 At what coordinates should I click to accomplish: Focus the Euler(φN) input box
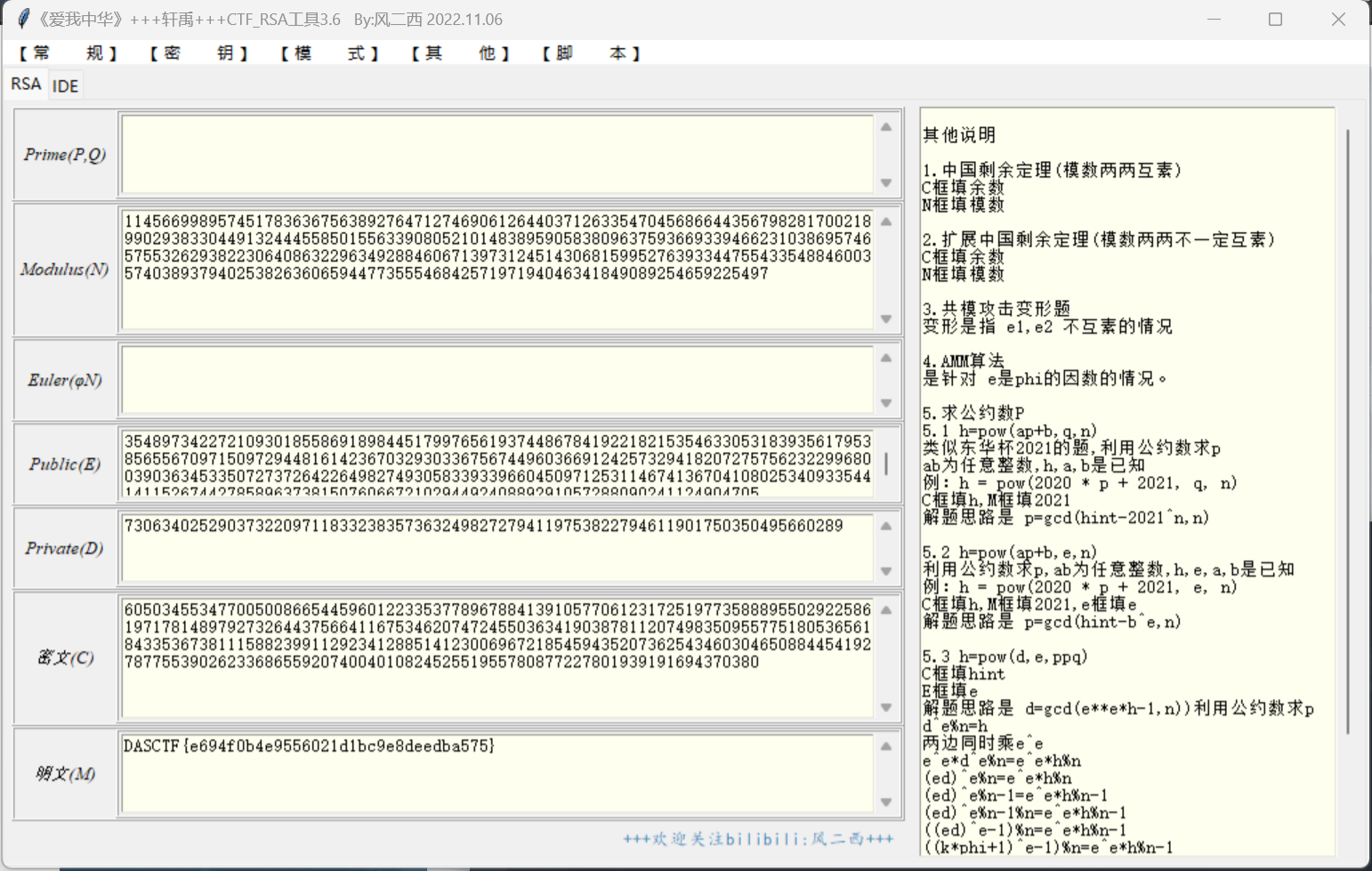498,380
